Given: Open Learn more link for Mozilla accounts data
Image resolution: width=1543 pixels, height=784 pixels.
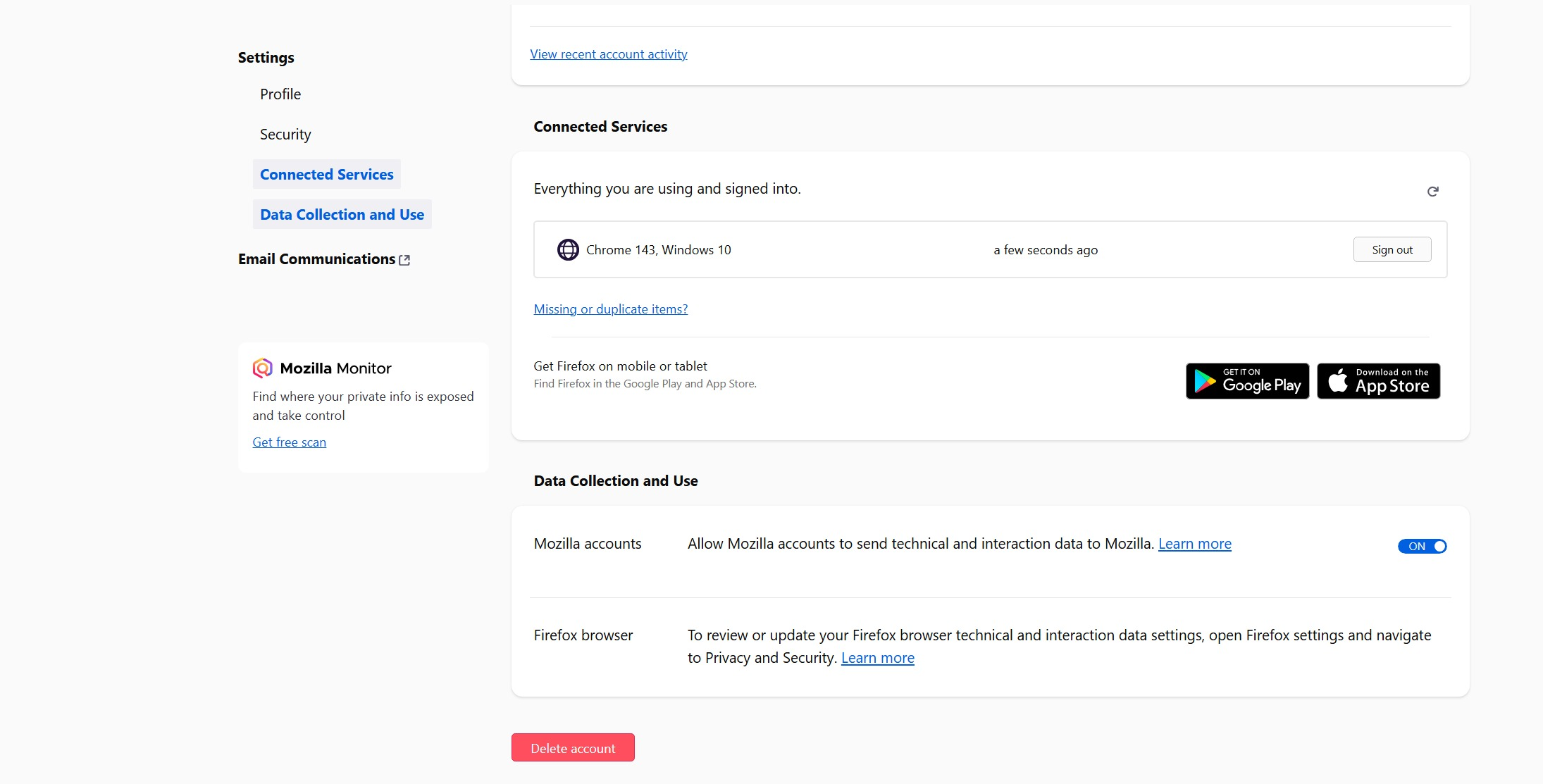Looking at the screenshot, I should pyautogui.click(x=1194, y=544).
